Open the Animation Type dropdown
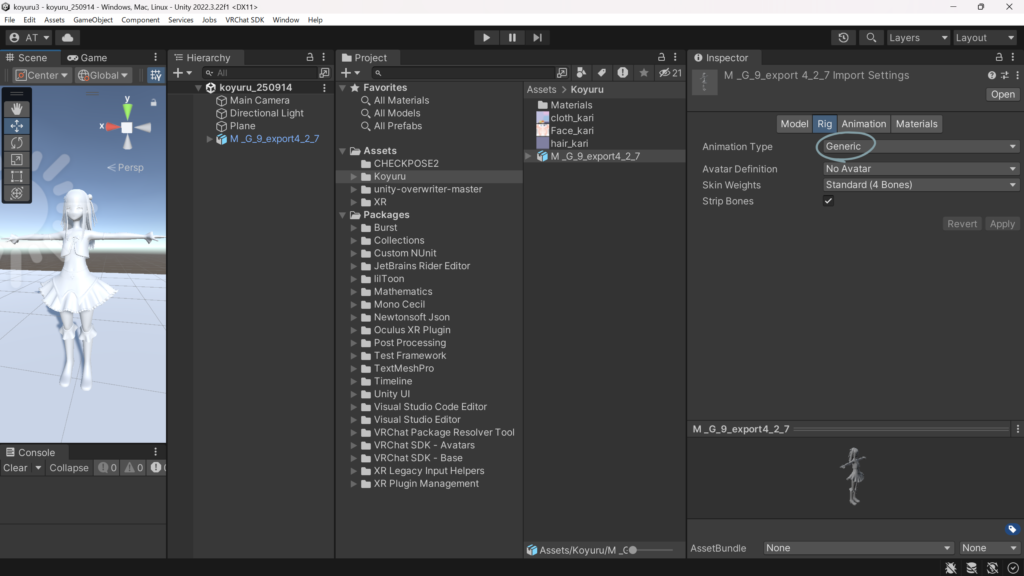 (919, 147)
